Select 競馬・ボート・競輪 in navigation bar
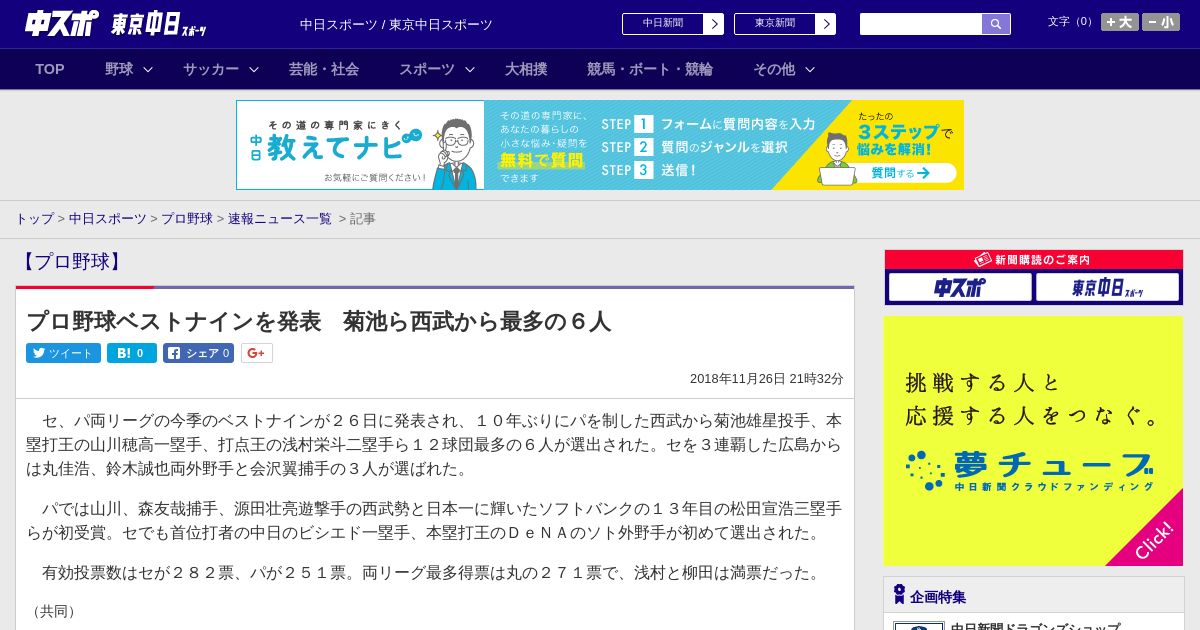Viewport: 1200px width, 630px height. (x=650, y=69)
